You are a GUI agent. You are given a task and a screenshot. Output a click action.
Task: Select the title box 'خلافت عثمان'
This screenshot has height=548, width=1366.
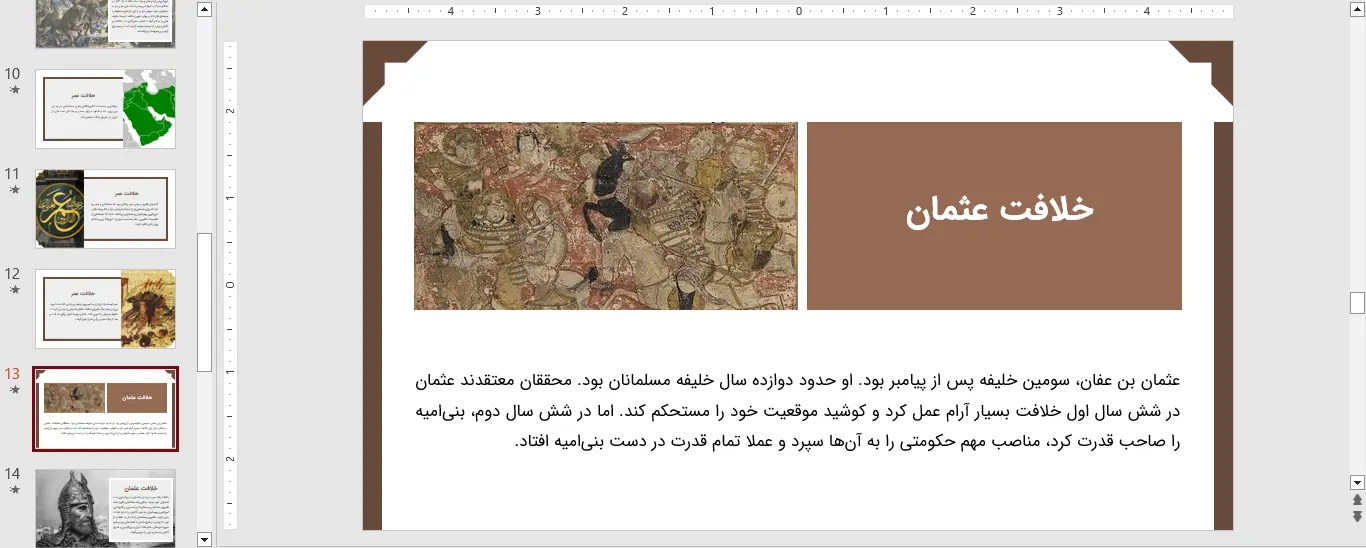pyautogui.click(x=994, y=216)
